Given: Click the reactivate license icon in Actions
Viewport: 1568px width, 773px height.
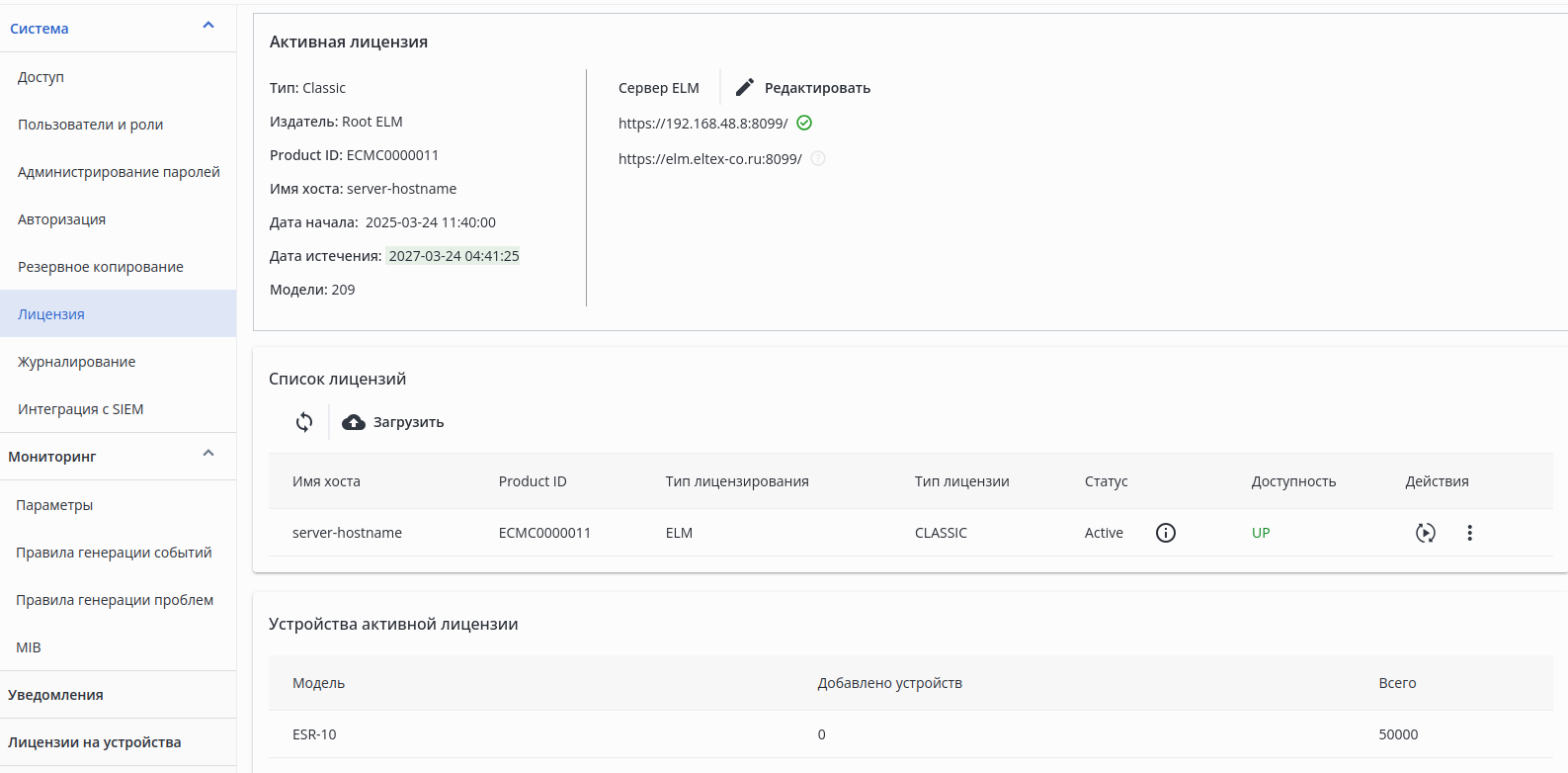Looking at the screenshot, I should [x=1425, y=533].
